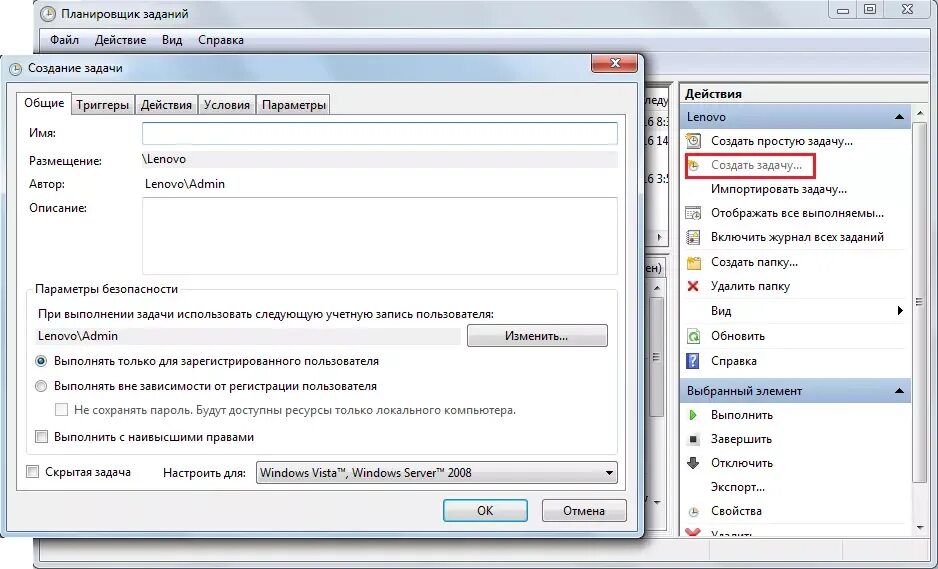
Task: Select Выполнять вне зависимости от регистрации пользователя
Action: (41, 387)
